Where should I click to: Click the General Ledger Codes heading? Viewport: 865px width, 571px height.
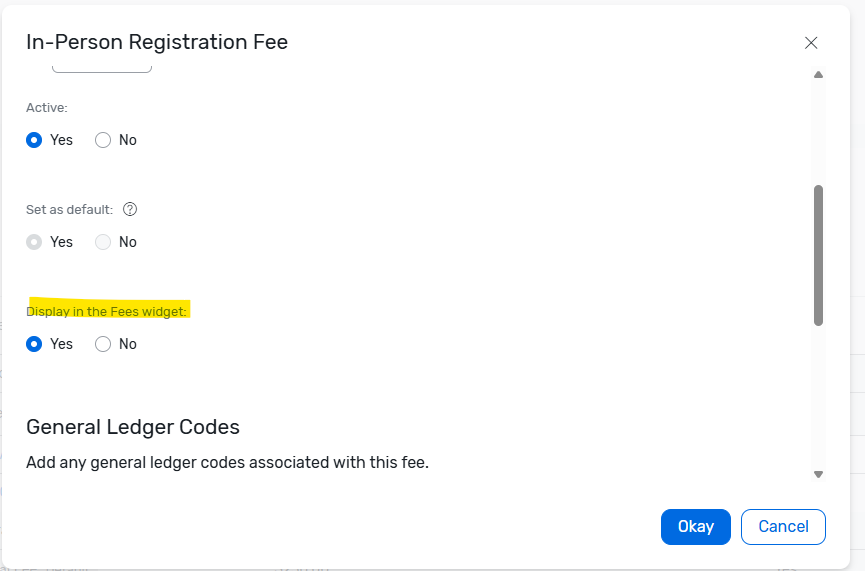(133, 427)
